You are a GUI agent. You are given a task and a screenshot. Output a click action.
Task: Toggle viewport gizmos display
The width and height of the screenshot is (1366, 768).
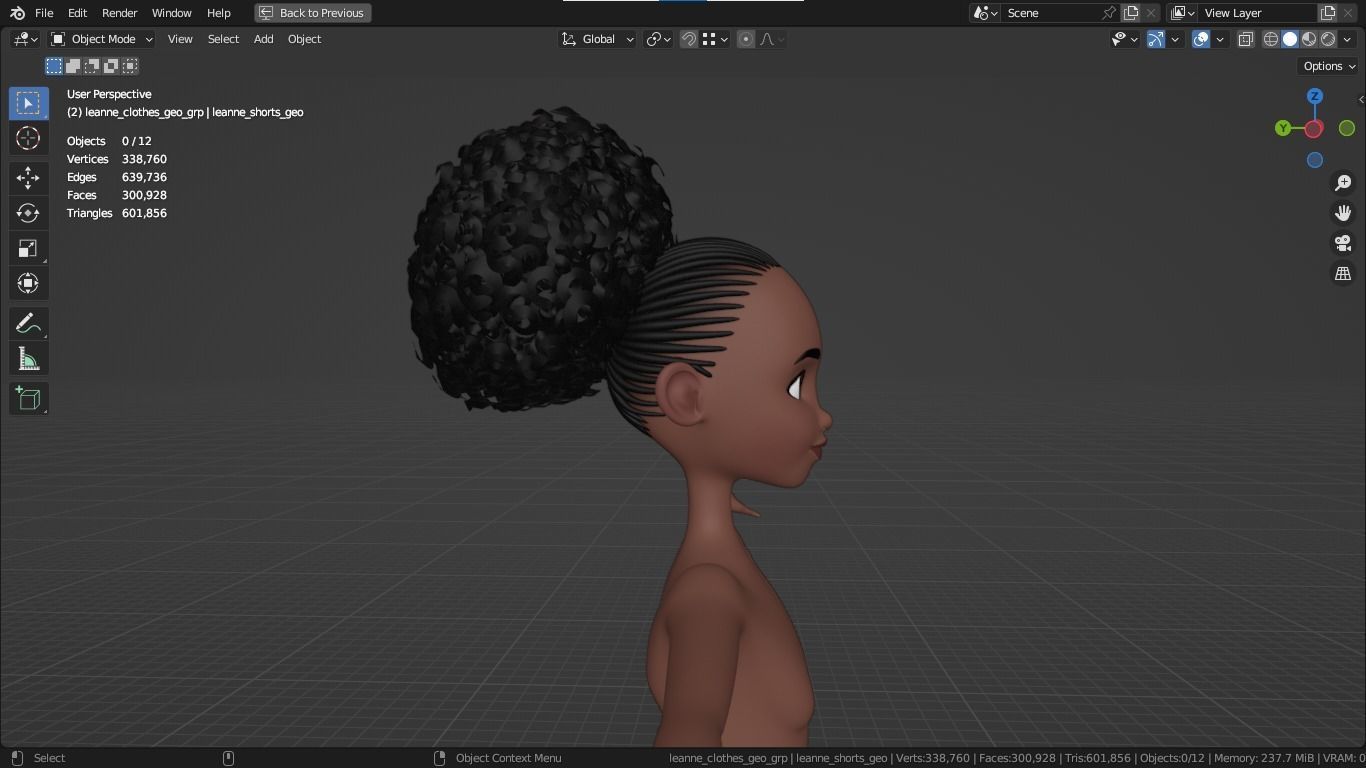tap(1156, 39)
